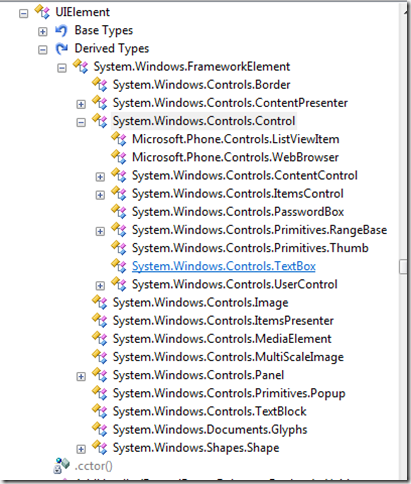Select System.Windows.Documents.Glyphs
411x484 pixels.
210,430
